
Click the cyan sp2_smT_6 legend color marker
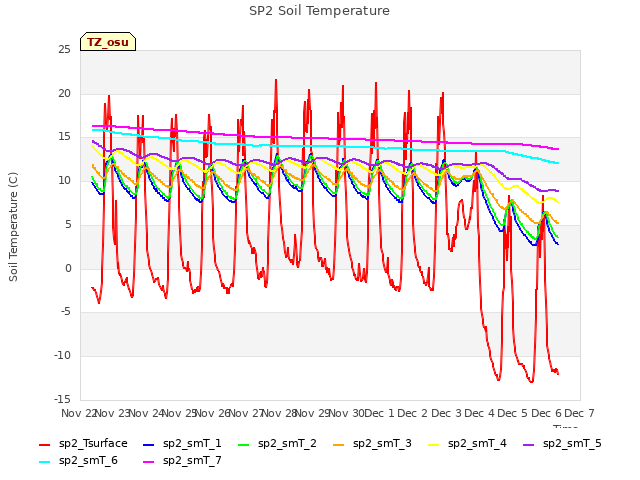click(44, 462)
